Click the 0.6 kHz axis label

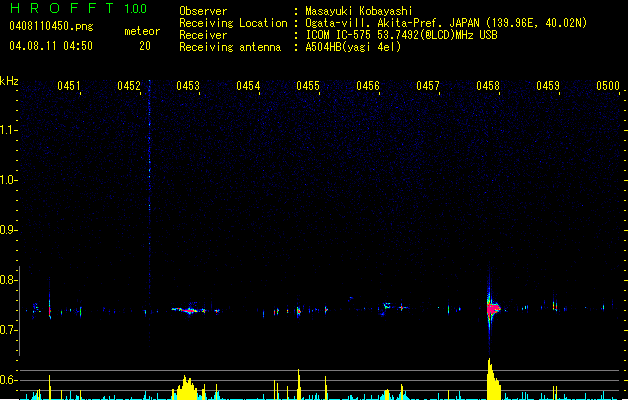tap(8, 380)
